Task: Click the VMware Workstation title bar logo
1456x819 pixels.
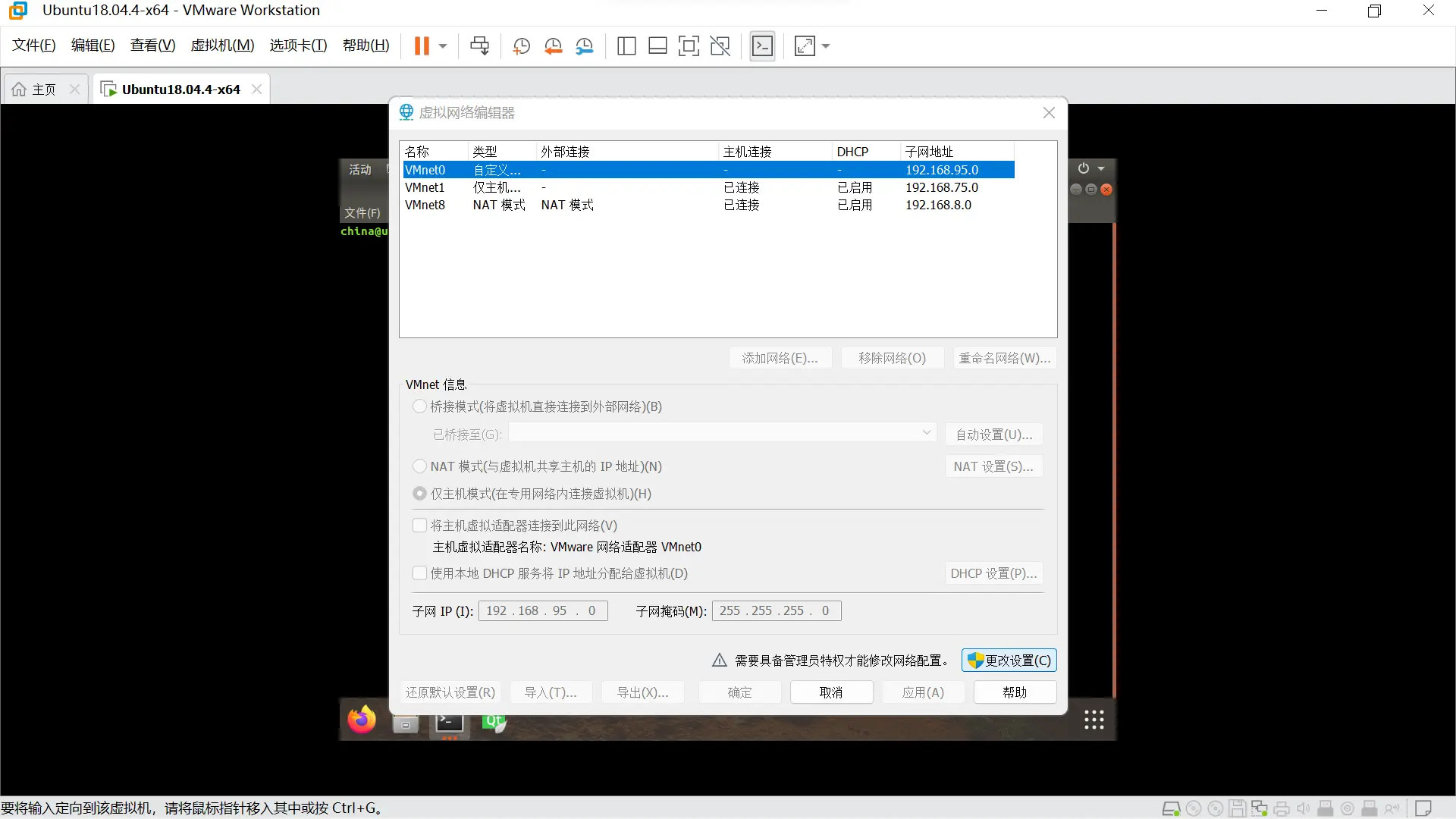Action: click(18, 11)
